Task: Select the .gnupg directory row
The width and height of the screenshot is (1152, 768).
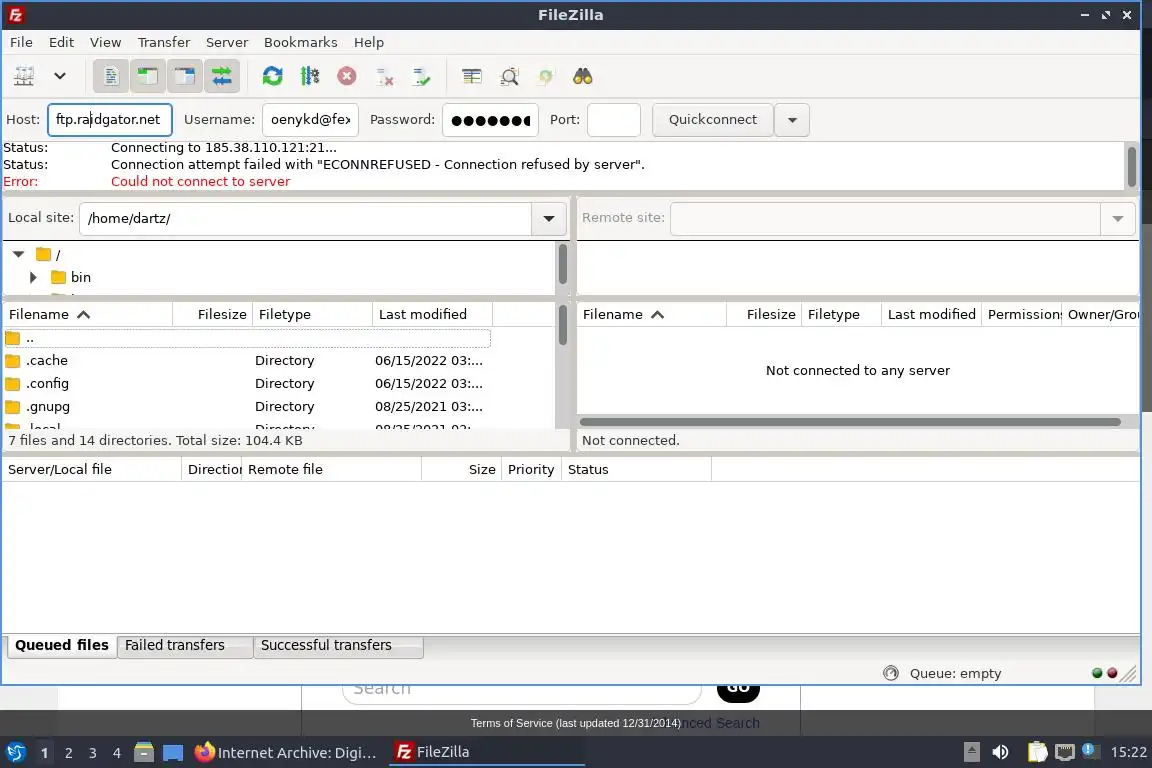Action: [x=247, y=406]
